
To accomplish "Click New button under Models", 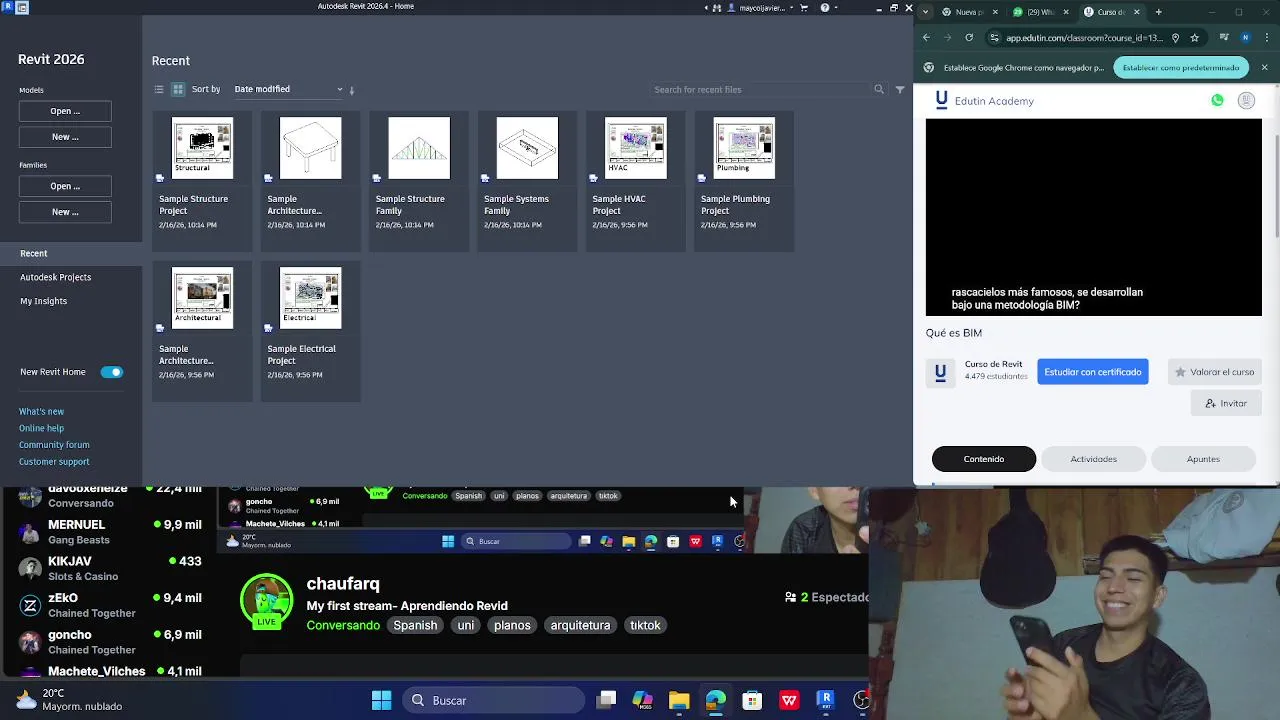I will [x=65, y=136].
